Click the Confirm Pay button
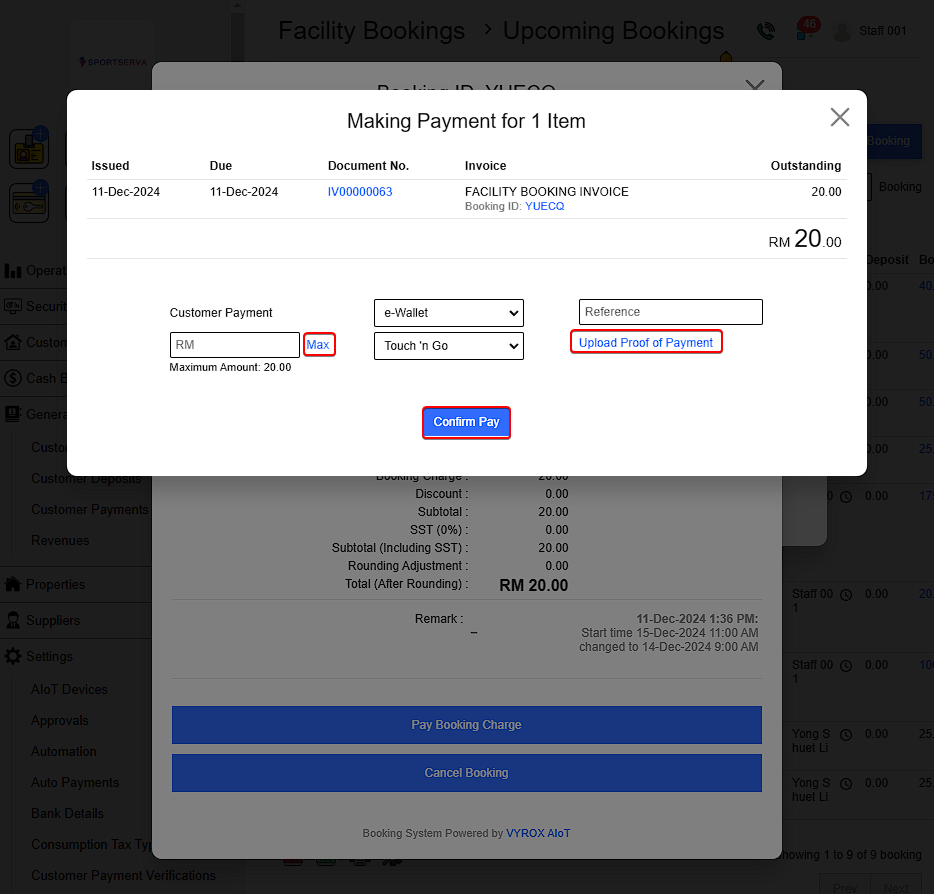 (466, 422)
